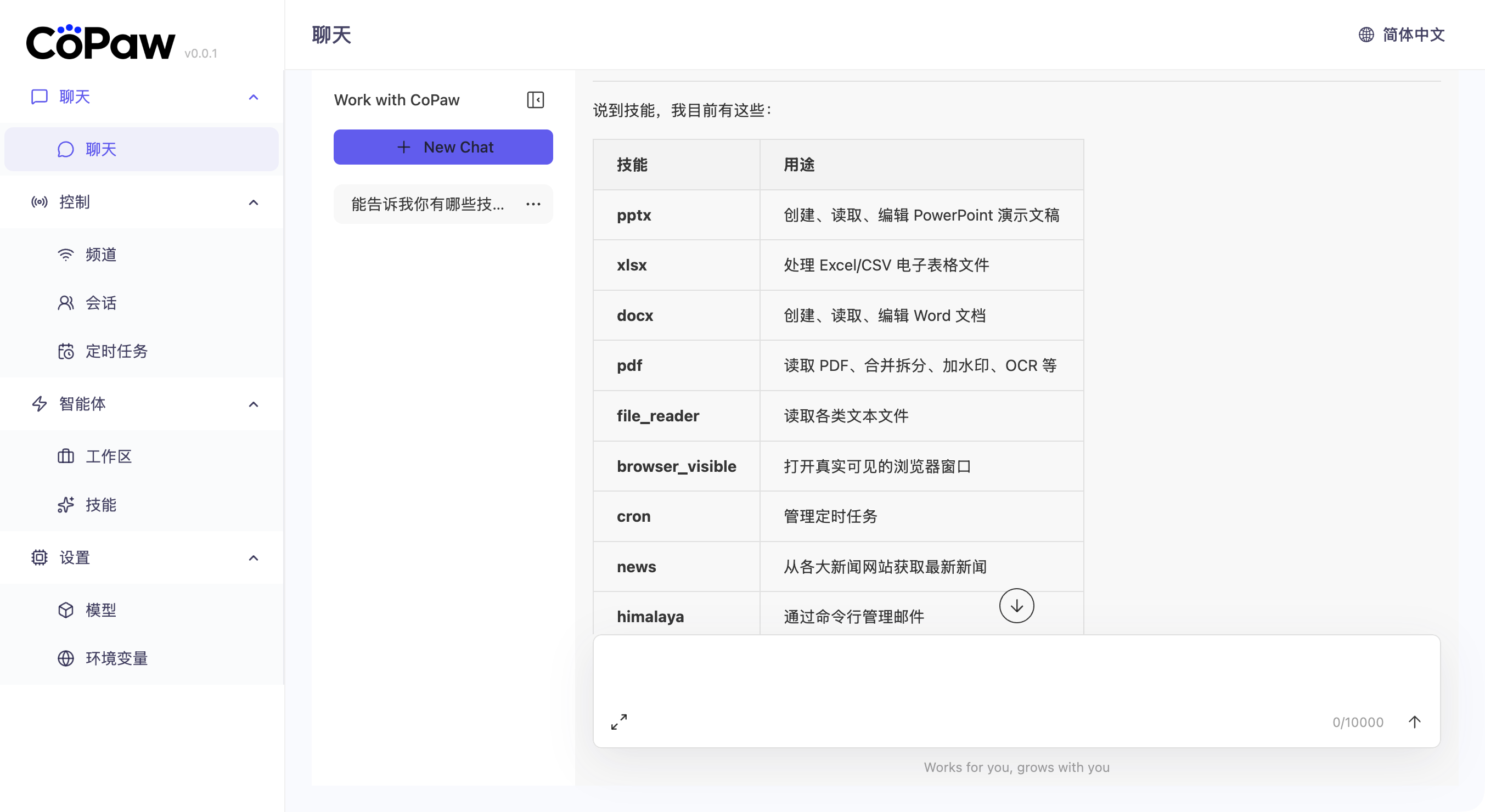Image resolution: width=1485 pixels, height=812 pixels.
Task: Open 环境变量 environment variables page
Action: pyautogui.click(x=116, y=658)
